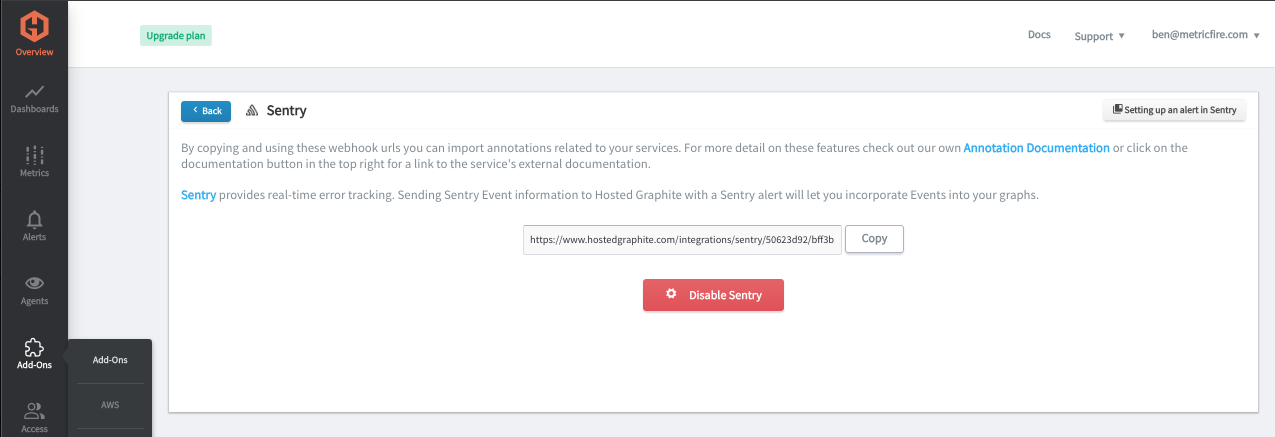The width and height of the screenshot is (1275, 437).
Task: Go Back to the add-ons list
Action: [206, 111]
